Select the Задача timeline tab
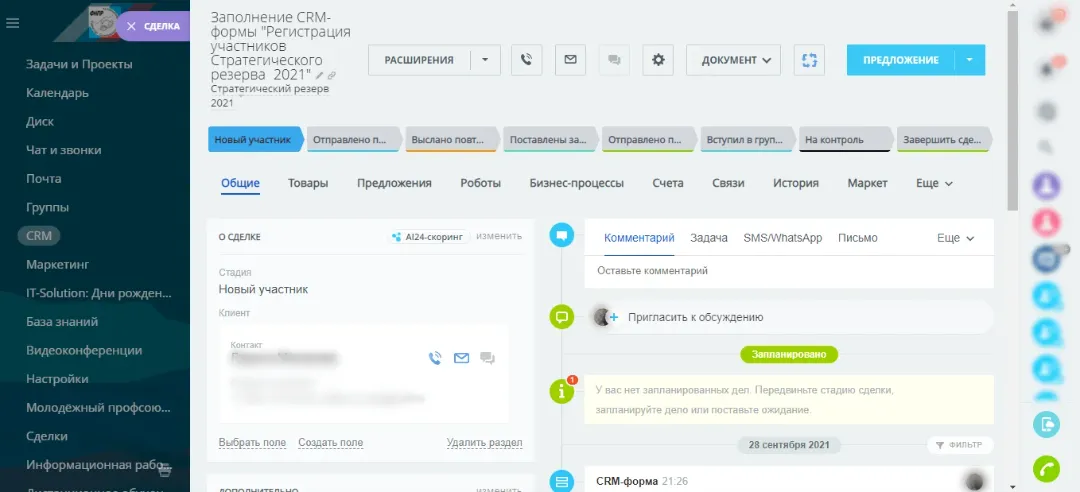The image size is (1080, 492). (x=709, y=238)
